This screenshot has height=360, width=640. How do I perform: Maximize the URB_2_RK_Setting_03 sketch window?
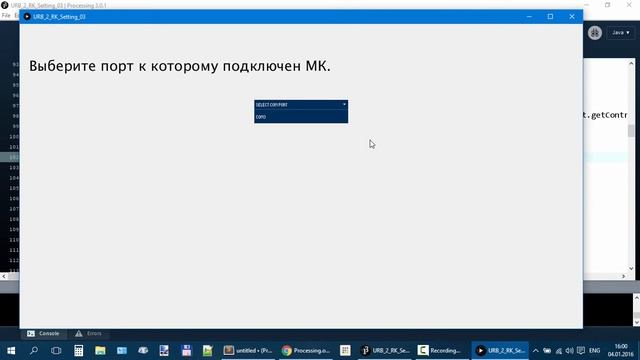[x=550, y=17]
